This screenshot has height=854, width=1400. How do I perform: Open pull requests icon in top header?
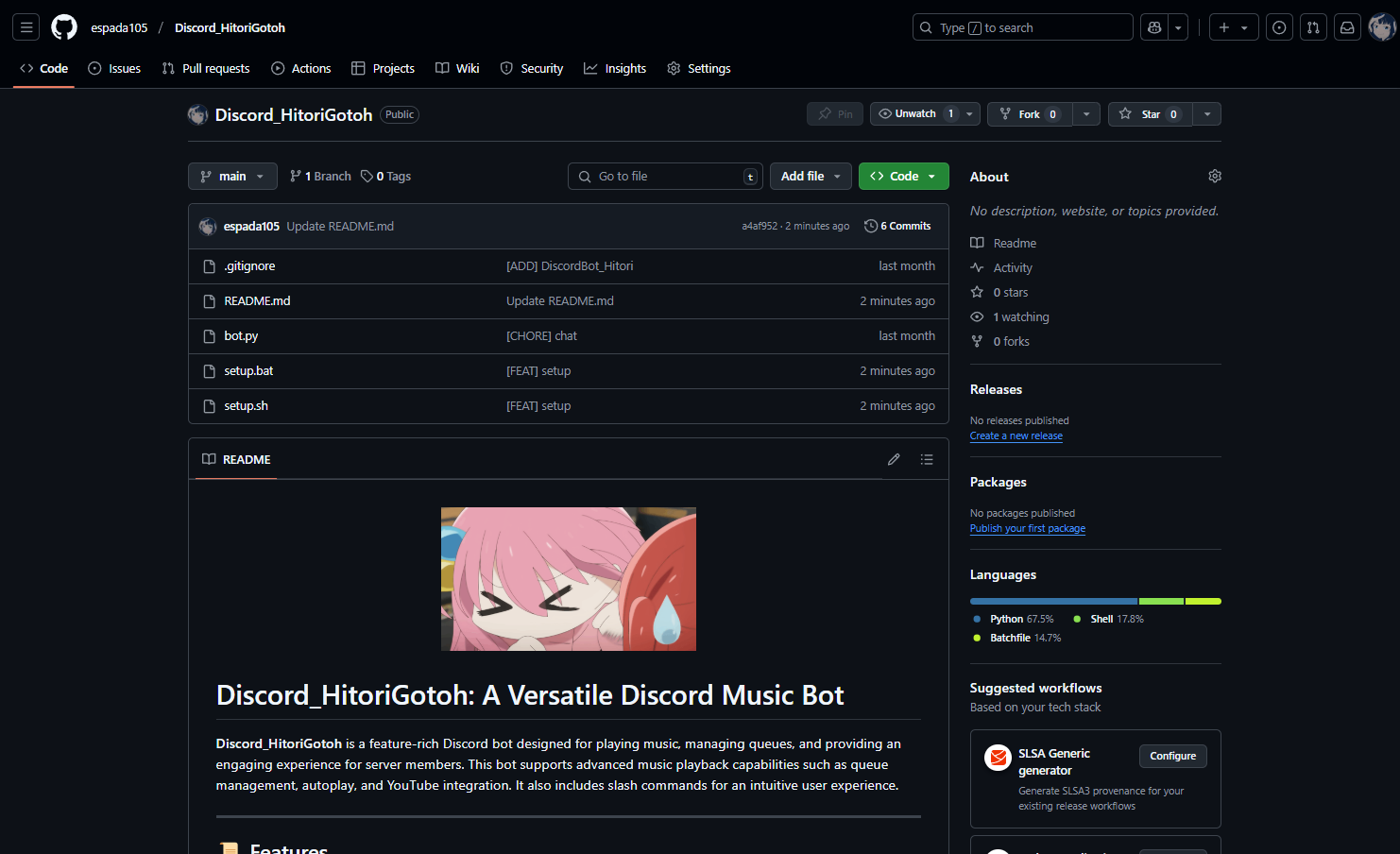[1313, 27]
